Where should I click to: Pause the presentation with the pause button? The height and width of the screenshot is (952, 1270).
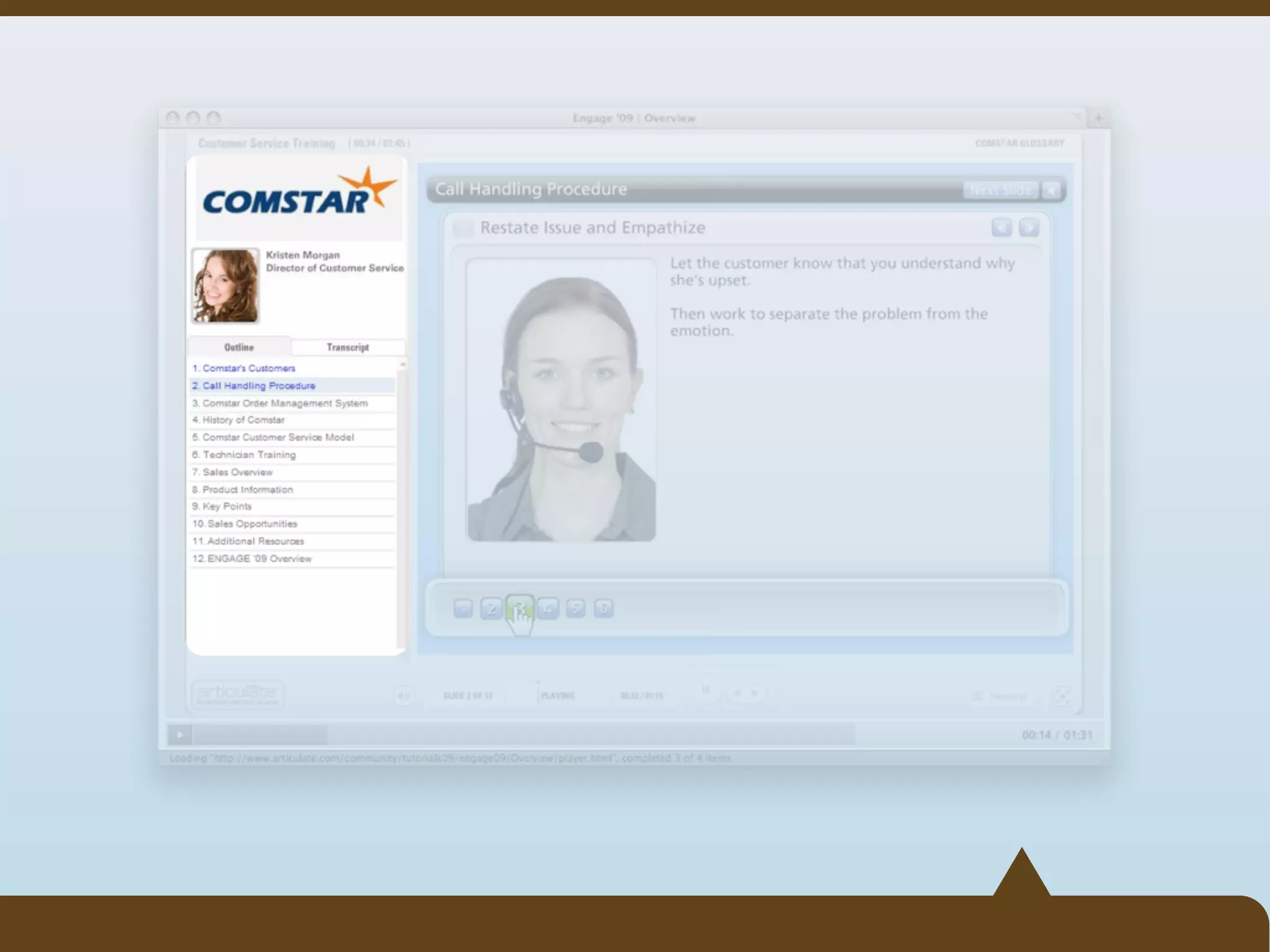(x=706, y=690)
